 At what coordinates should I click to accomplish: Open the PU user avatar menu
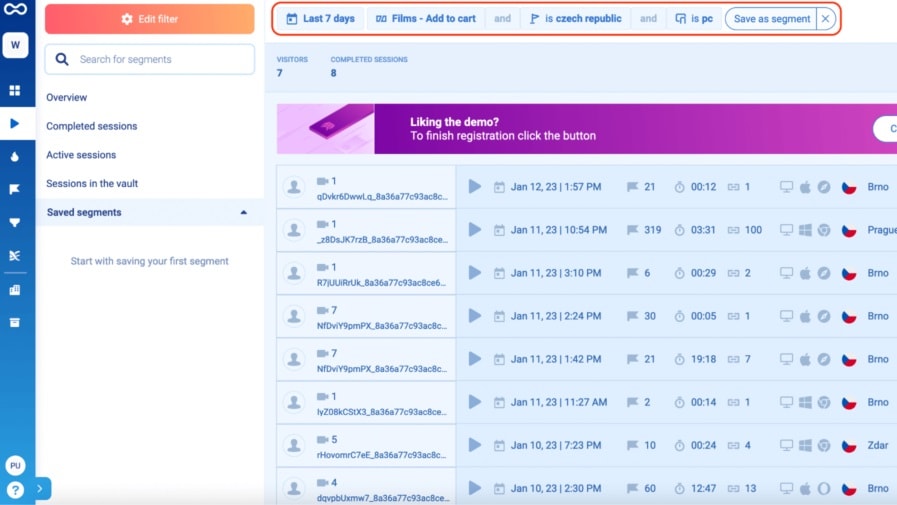(15, 466)
